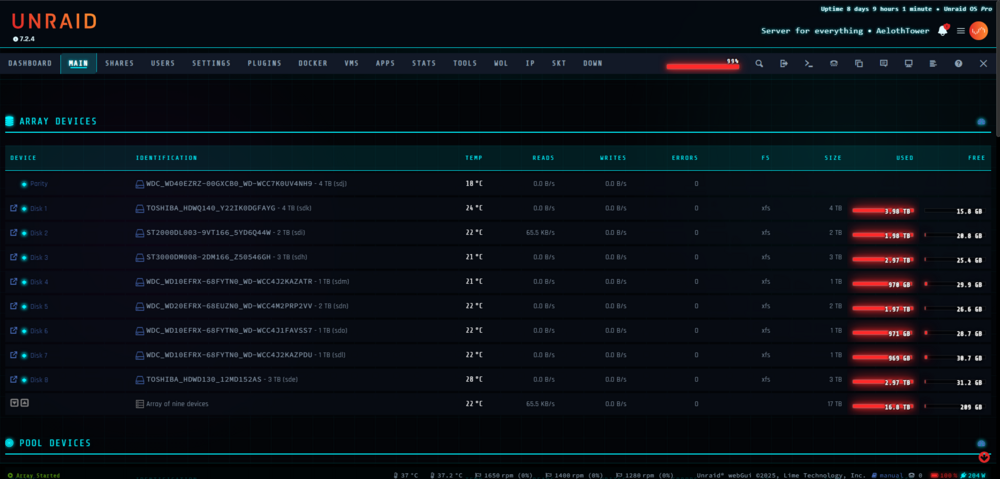Screen dimensions: 1000x479
Task: Toggle the Disk 8 status indicator dot
Action: tap(24, 380)
